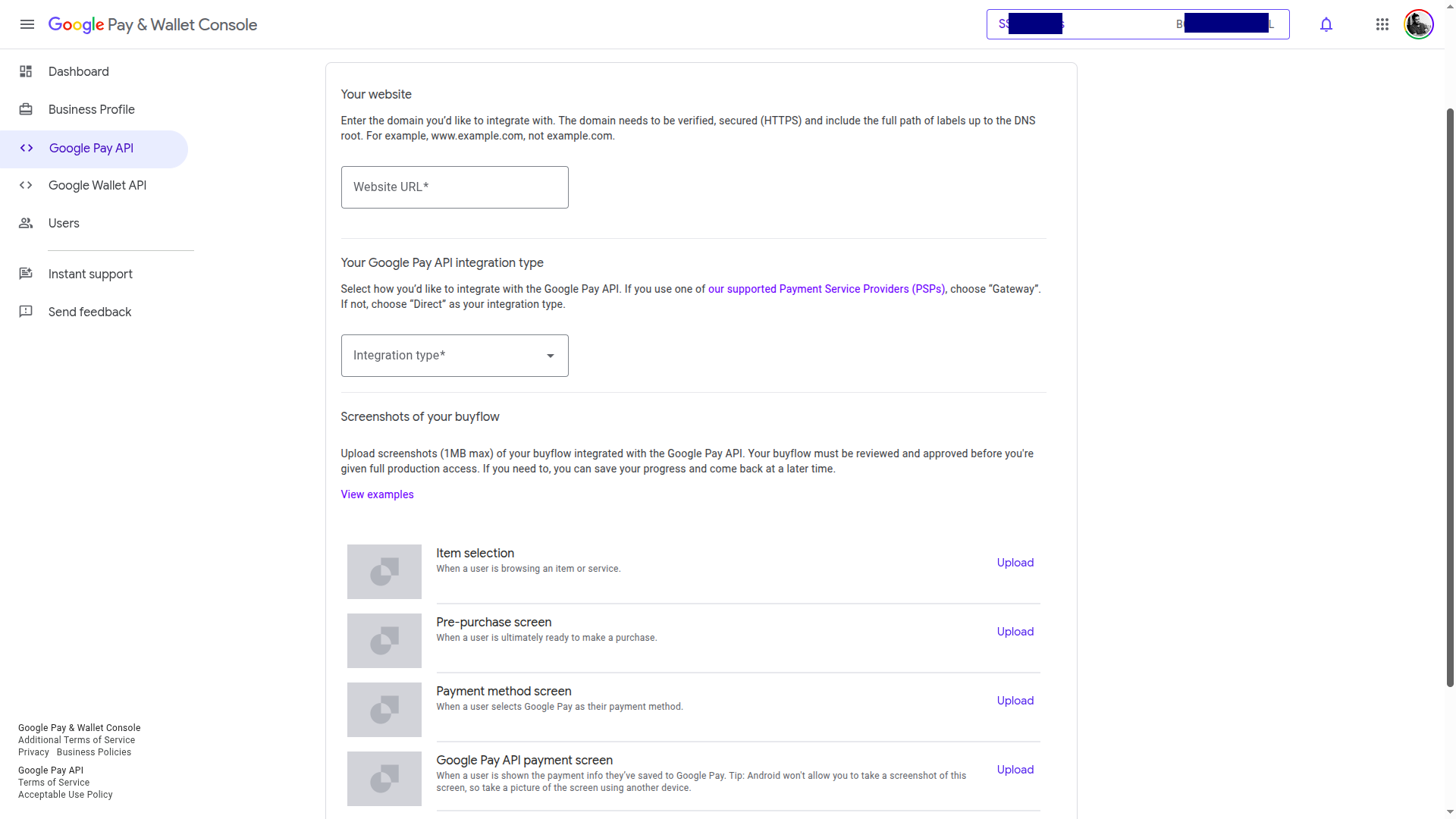
Task: Open supported Payment Service Providers link
Action: point(826,289)
